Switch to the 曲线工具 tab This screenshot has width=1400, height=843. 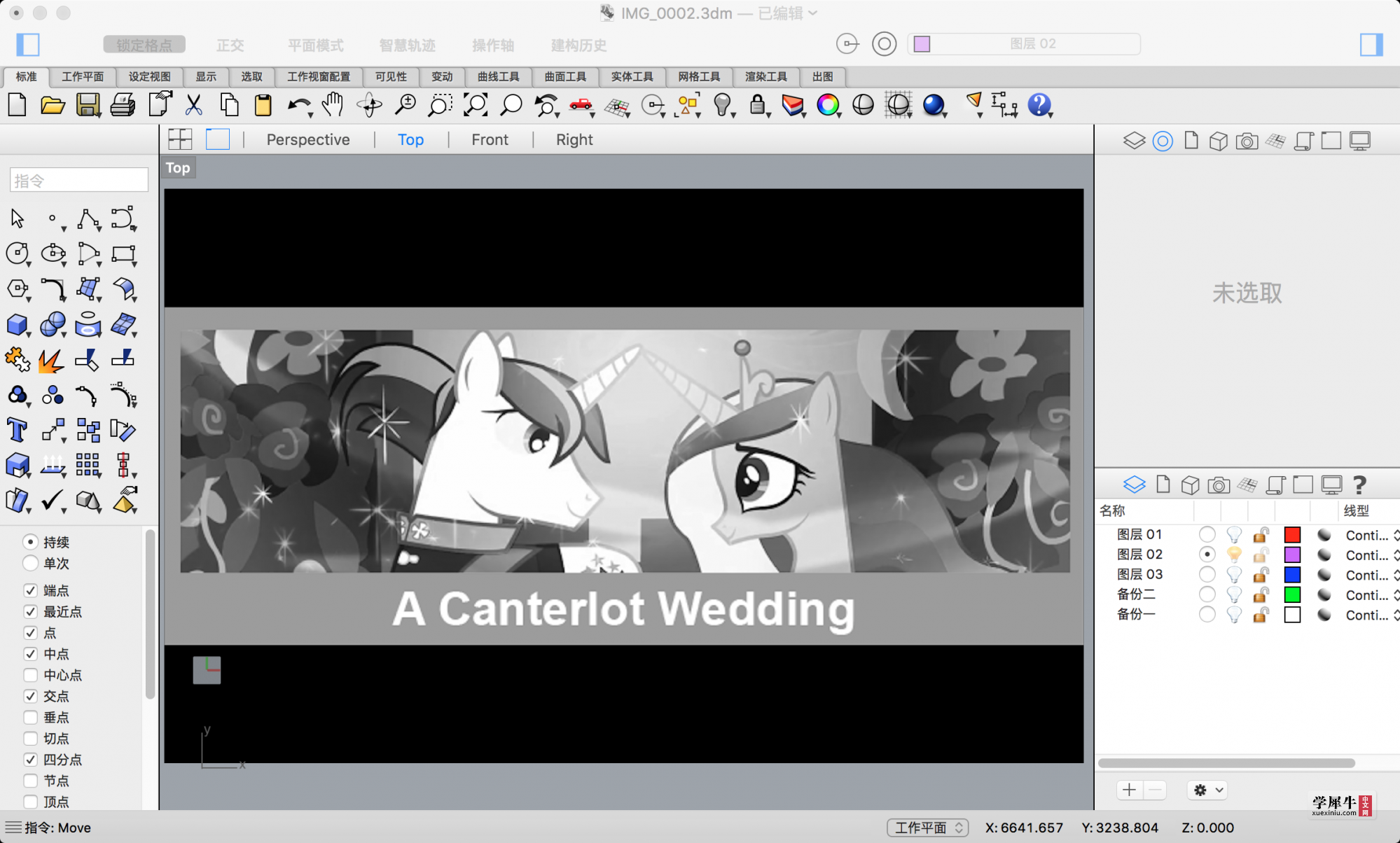click(498, 76)
